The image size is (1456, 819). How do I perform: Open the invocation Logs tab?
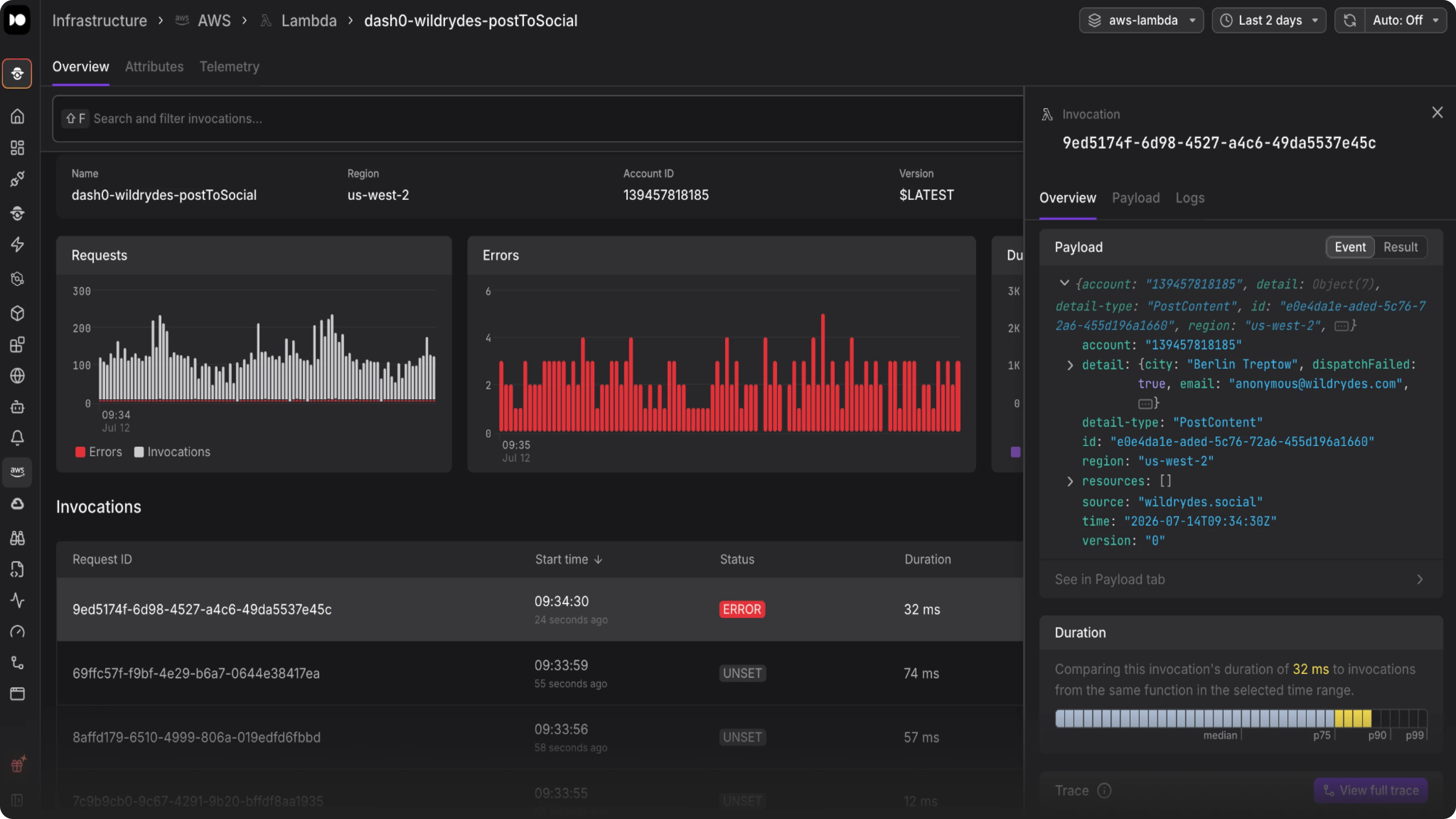click(x=1190, y=198)
